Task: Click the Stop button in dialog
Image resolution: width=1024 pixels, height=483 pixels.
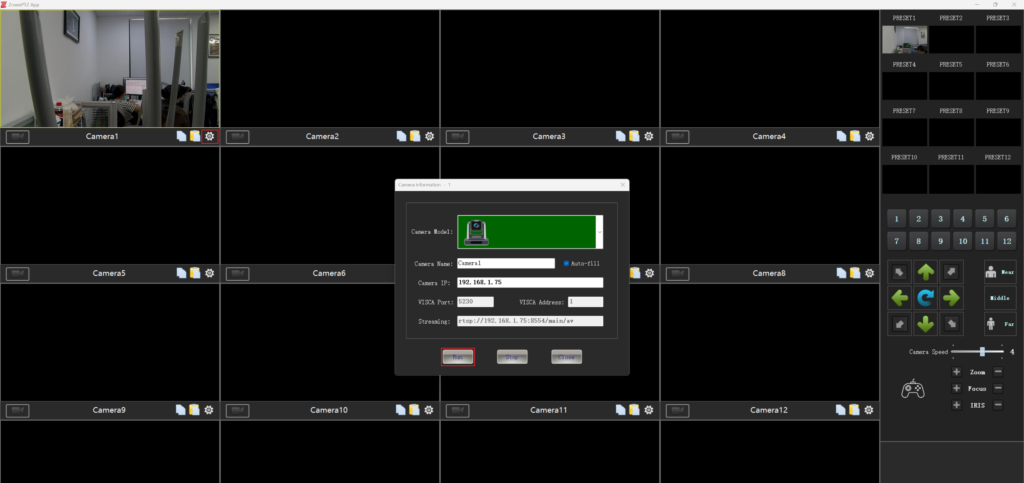Action: pos(512,356)
